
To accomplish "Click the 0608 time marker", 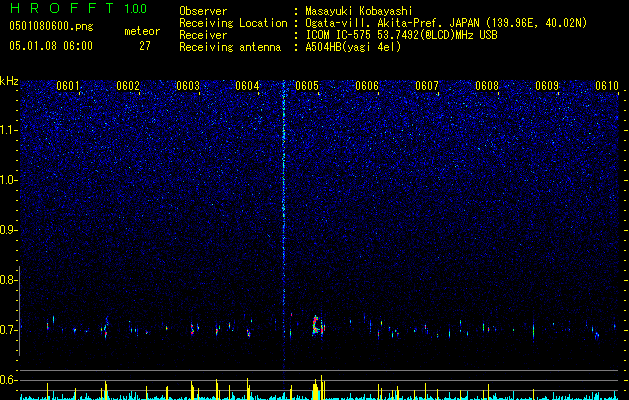I will [487, 86].
